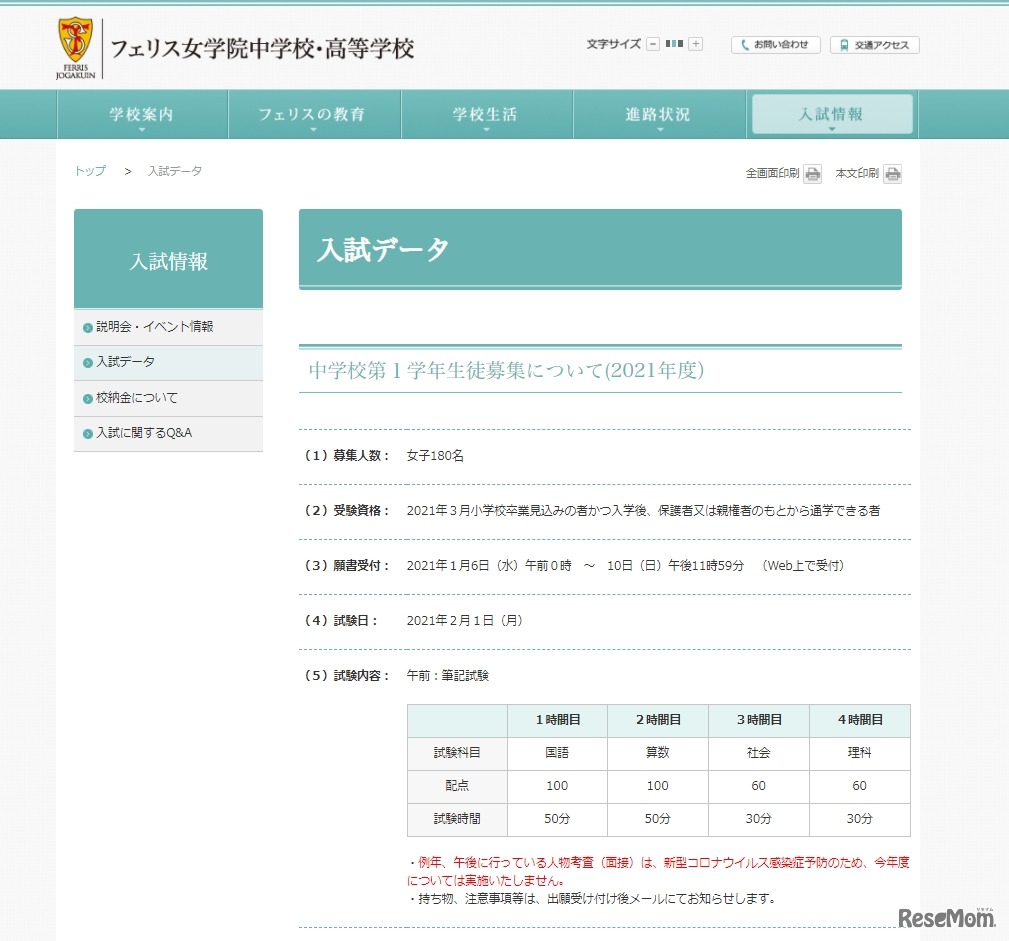
Task: Expand the 学校案内 navigation menu
Action: [x=142, y=115]
